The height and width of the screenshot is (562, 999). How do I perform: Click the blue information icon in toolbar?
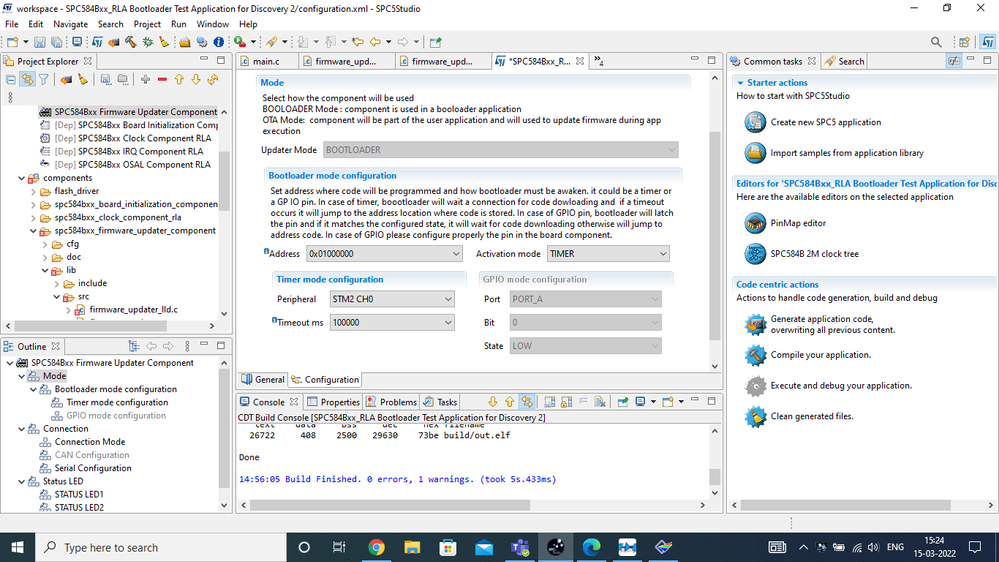219,42
